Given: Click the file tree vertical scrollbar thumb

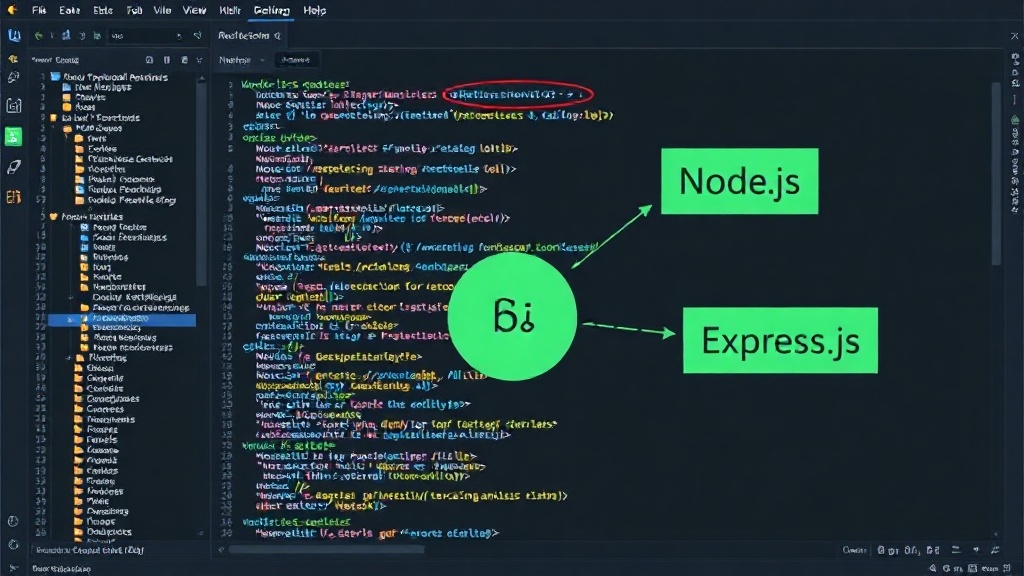Looking at the screenshot, I should (201, 184).
